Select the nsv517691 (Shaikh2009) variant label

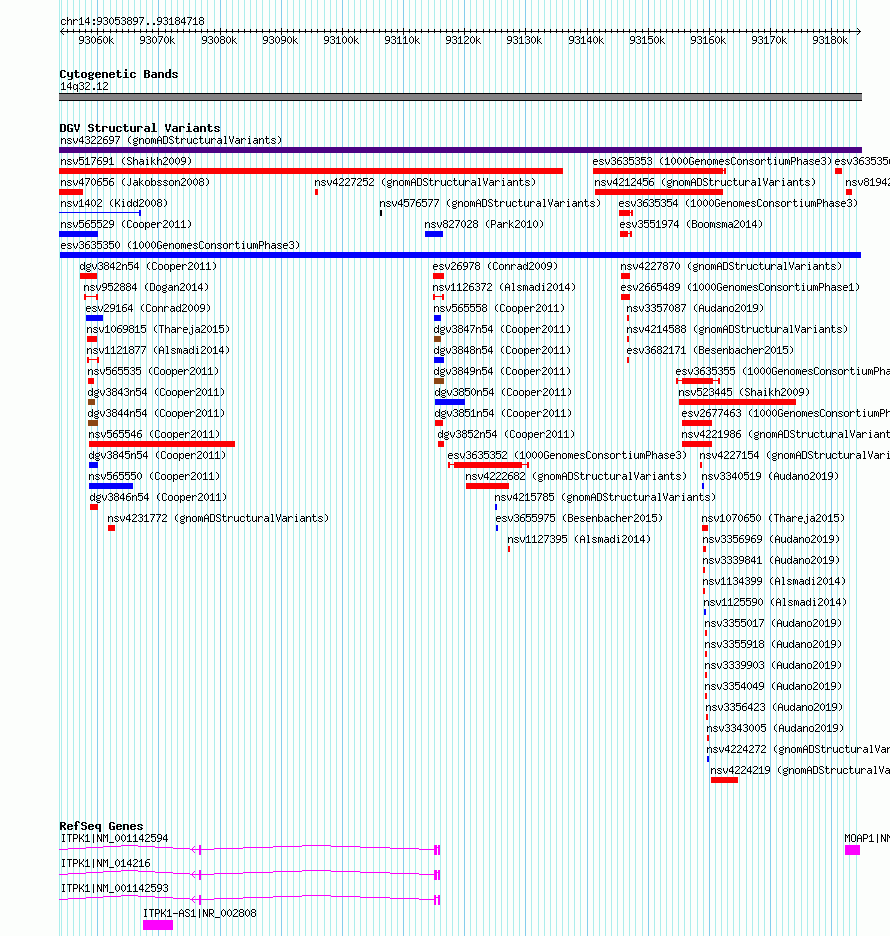click(126, 161)
